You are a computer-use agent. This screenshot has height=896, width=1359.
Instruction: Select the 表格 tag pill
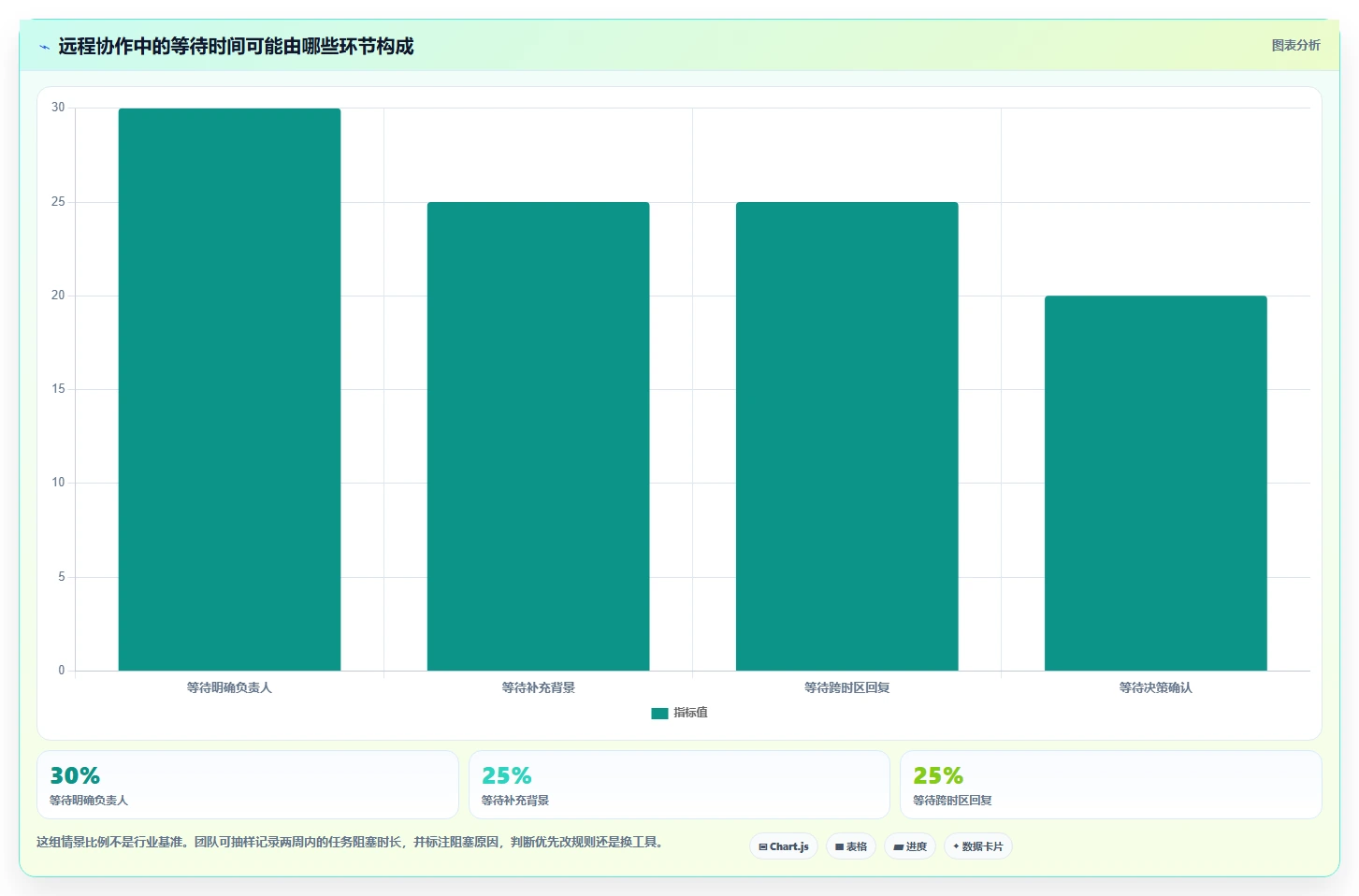click(x=851, y=846)
